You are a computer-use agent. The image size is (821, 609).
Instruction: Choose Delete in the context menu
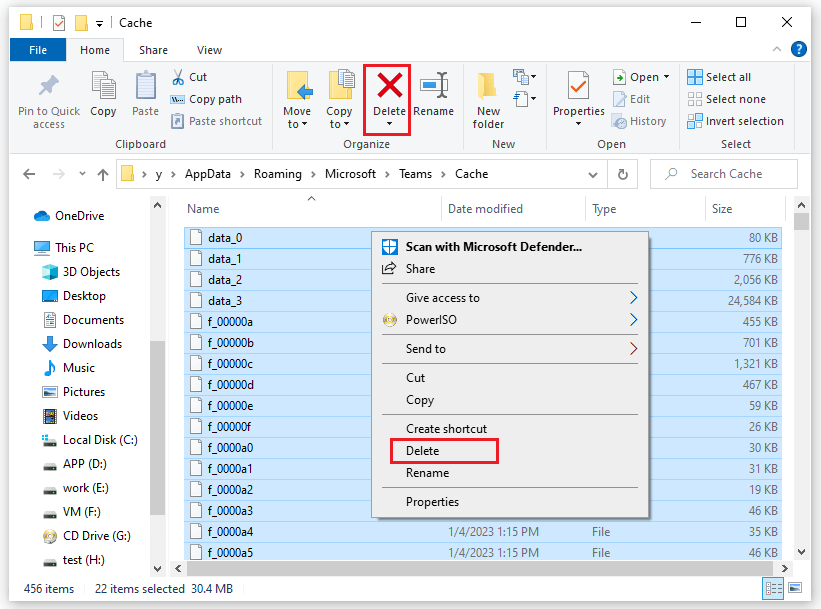pos(423,451)
